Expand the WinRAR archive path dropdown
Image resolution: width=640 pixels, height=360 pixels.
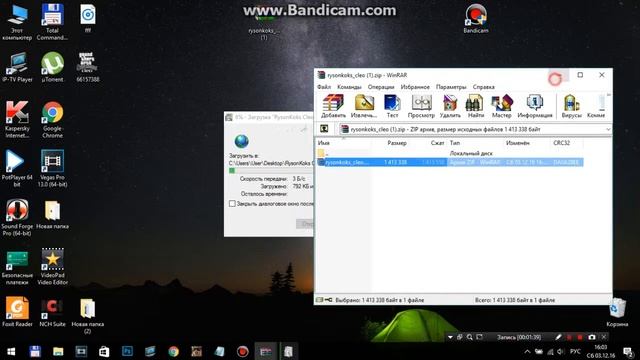(x=608, y=129)
